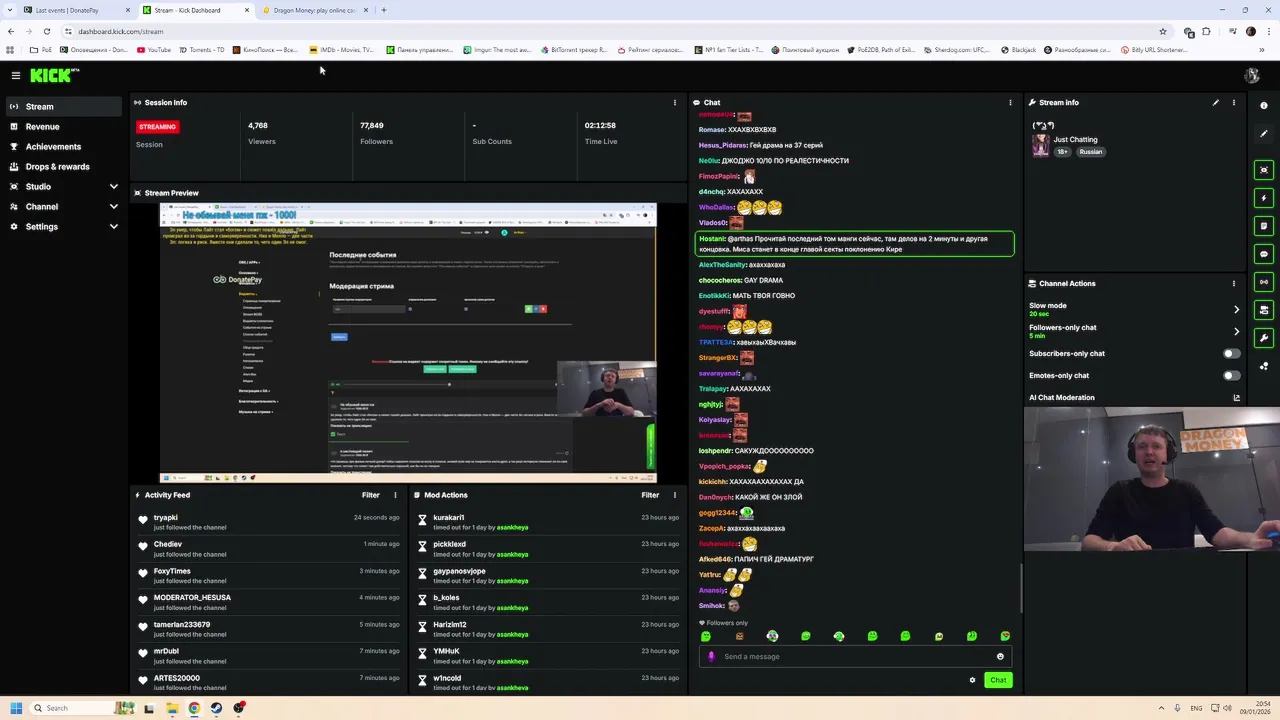Open Chrome tab search dropdown arrow
Viewport: 1280px width, 720px height.
click(9, 10)
